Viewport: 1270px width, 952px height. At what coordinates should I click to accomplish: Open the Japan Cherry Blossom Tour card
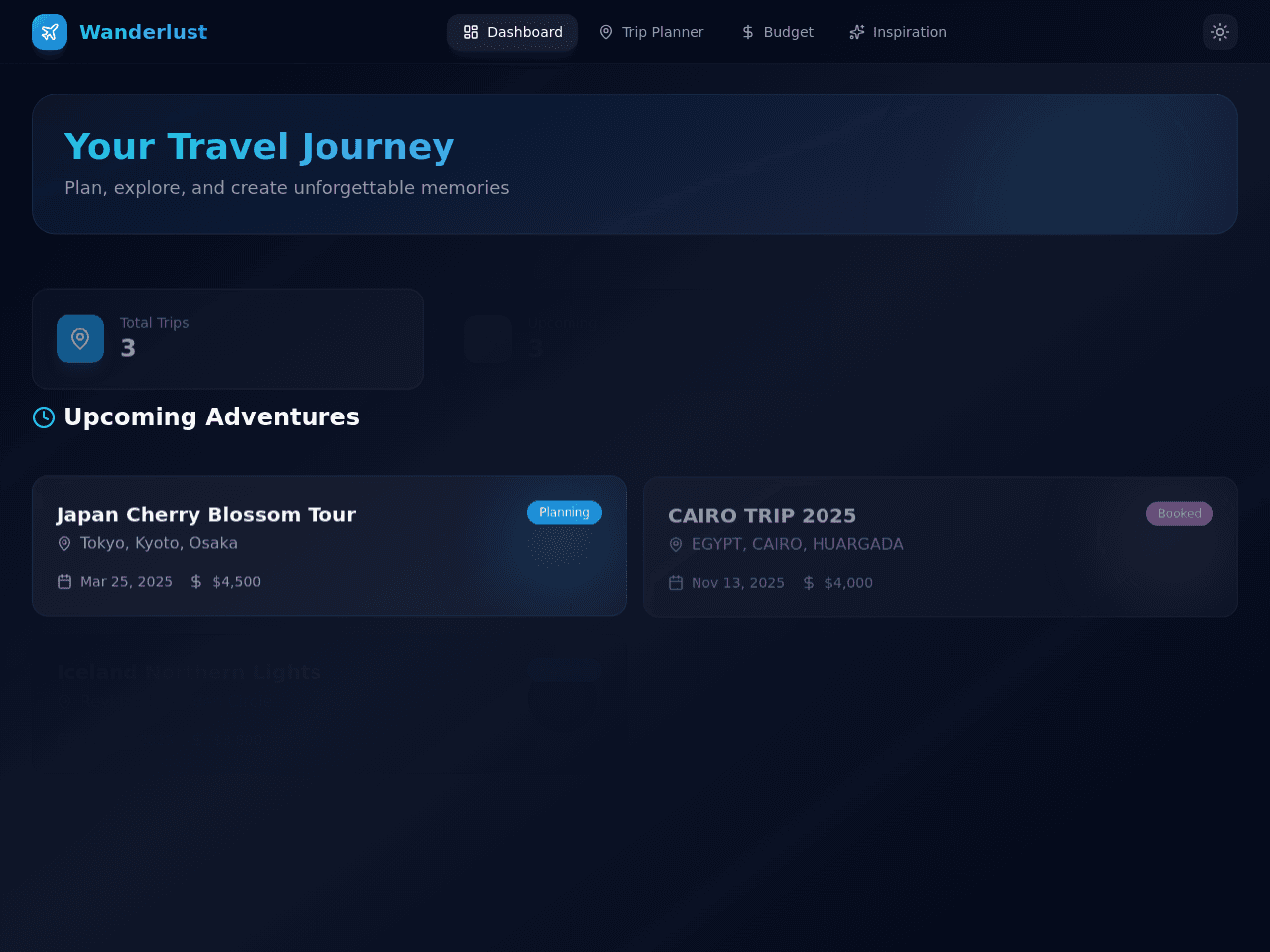pos(329,545)
